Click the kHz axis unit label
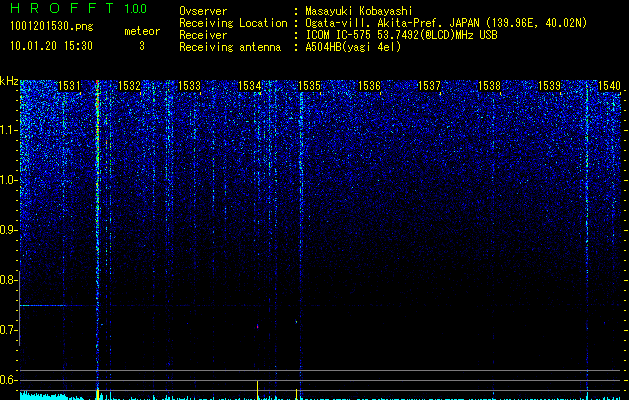The width and height of the screenshot is (629, 400). [9, 81]
